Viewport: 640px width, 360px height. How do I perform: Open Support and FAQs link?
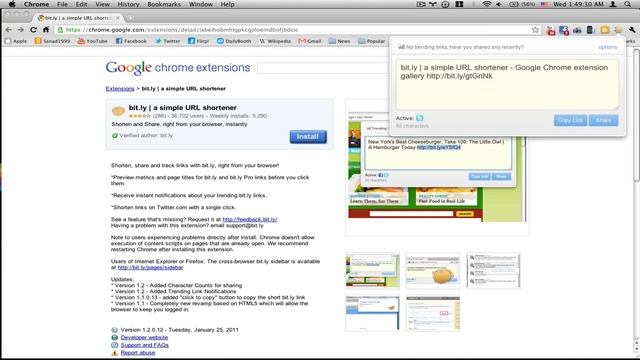pyautogui.click(x=144, y=345)
